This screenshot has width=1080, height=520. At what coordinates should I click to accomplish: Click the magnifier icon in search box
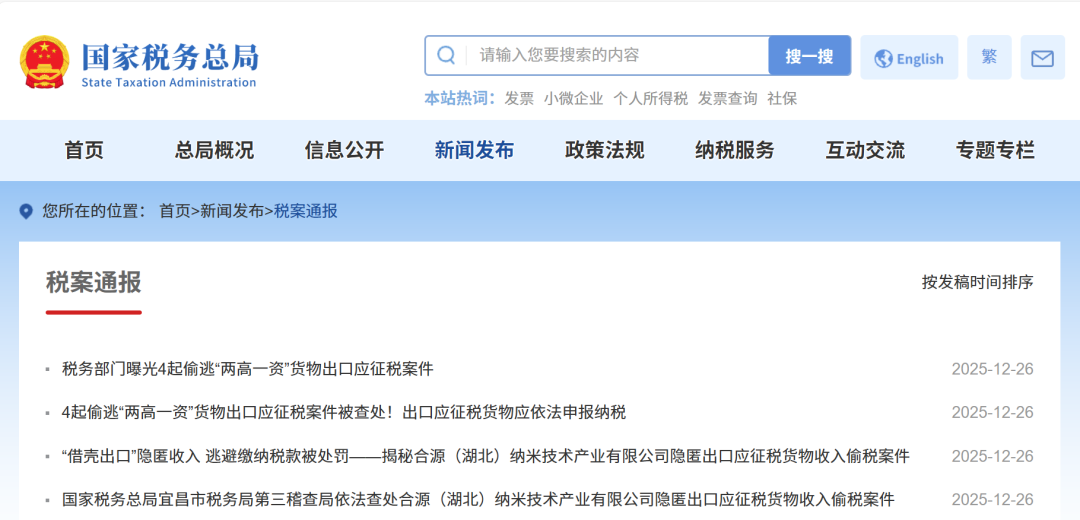(447, 56)
